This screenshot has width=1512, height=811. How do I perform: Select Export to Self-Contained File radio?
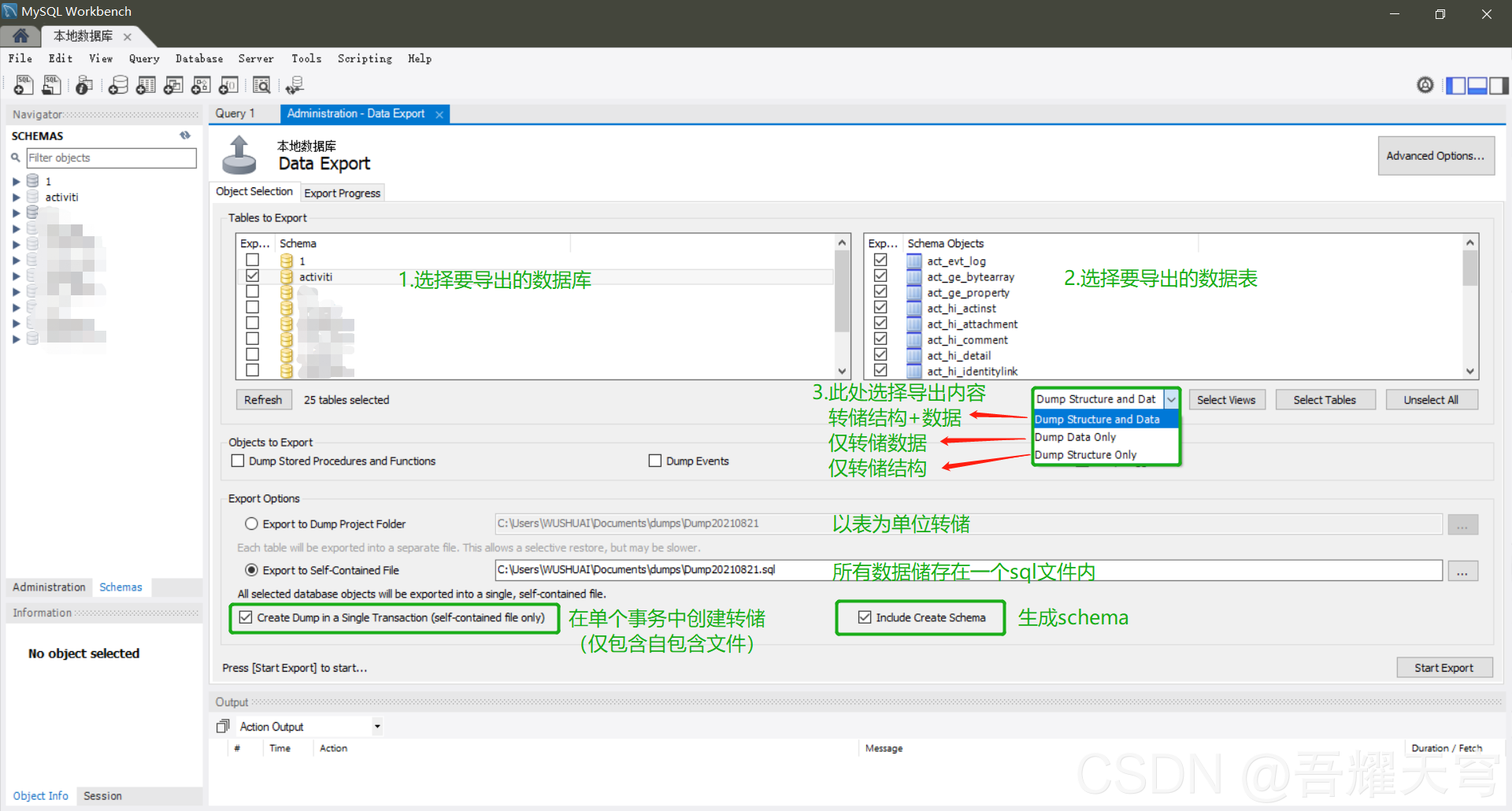pos(251,570)
